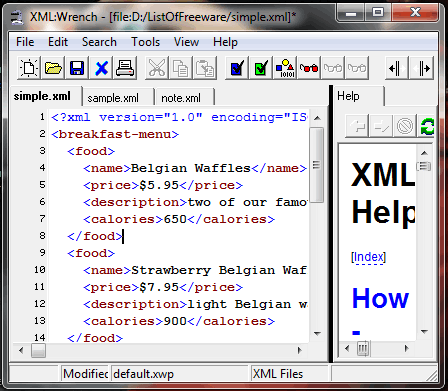Click the 'Modified' status bar entry
Screen dimensions: 448x391
tap(86, 374)
